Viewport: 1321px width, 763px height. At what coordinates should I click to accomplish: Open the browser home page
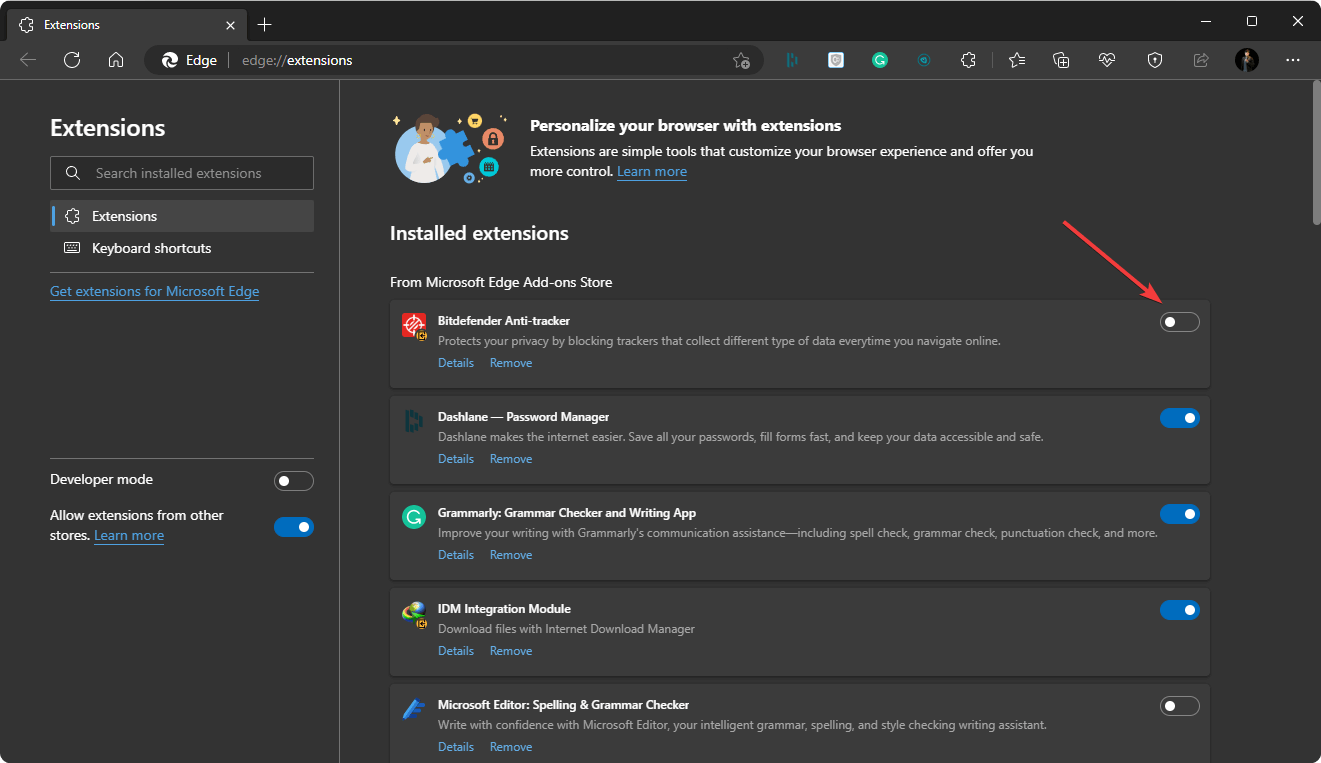(x=116, y=60)
